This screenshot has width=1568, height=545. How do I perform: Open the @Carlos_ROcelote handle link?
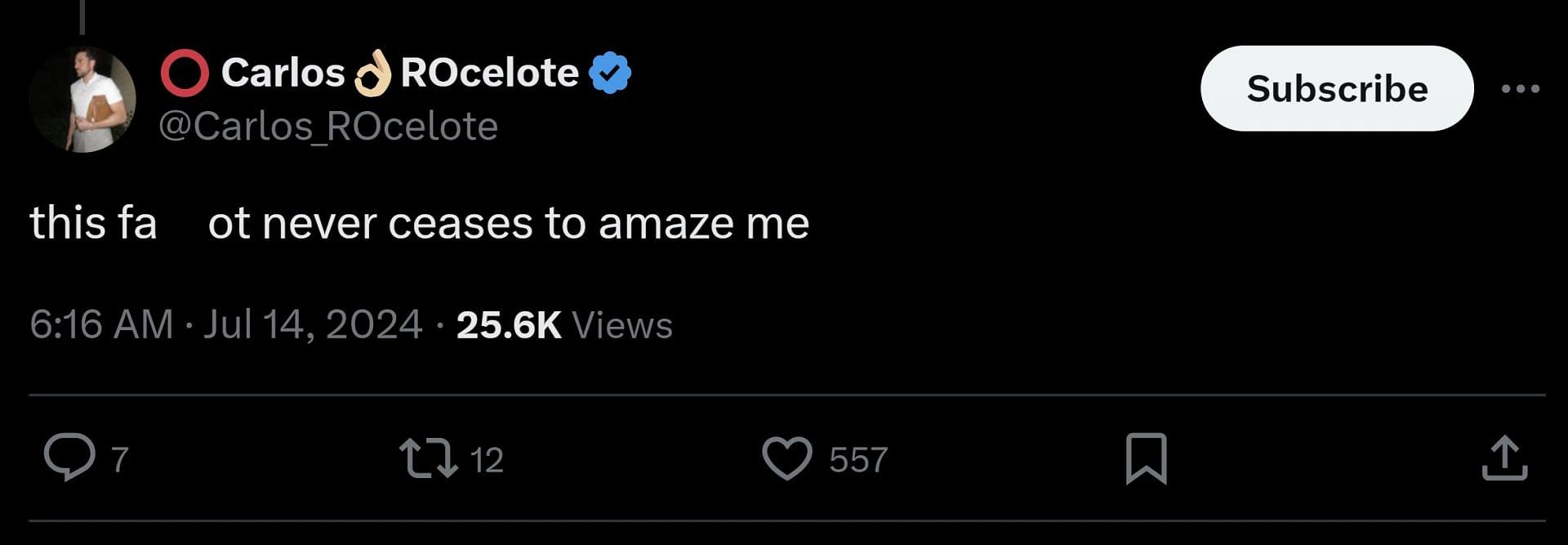click(328, 127)
